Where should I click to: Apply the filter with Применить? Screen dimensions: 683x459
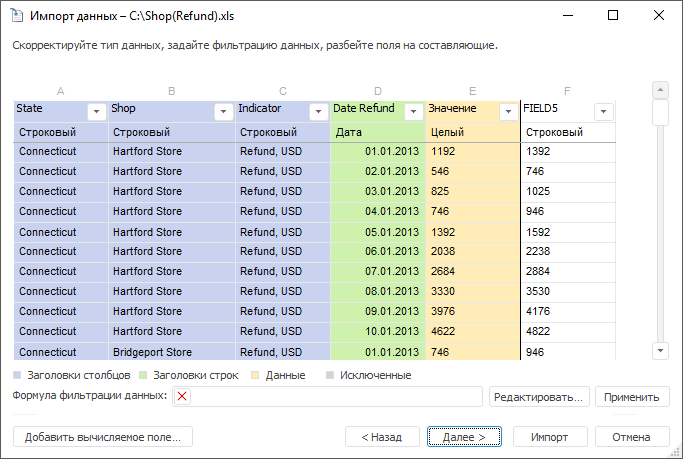click(632, 397)
